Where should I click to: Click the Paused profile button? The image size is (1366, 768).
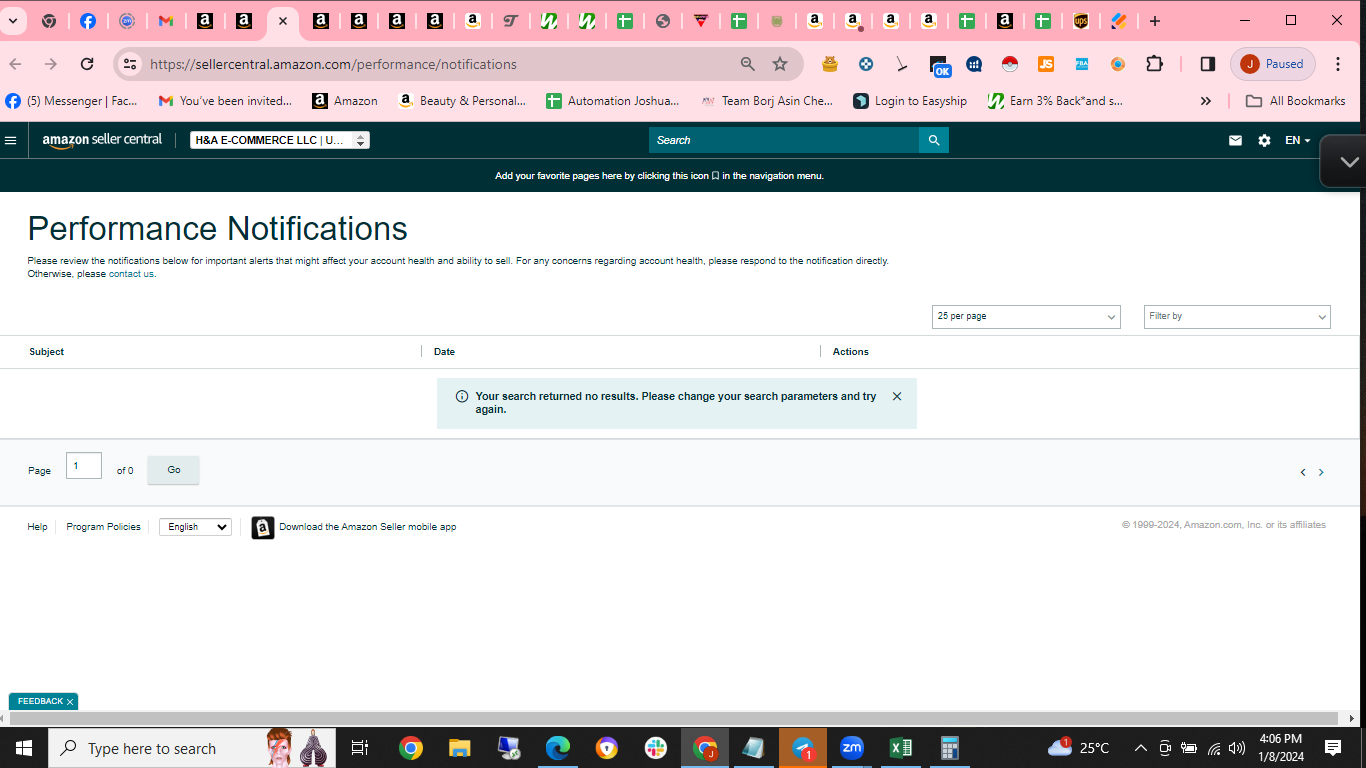[1274, 64]
